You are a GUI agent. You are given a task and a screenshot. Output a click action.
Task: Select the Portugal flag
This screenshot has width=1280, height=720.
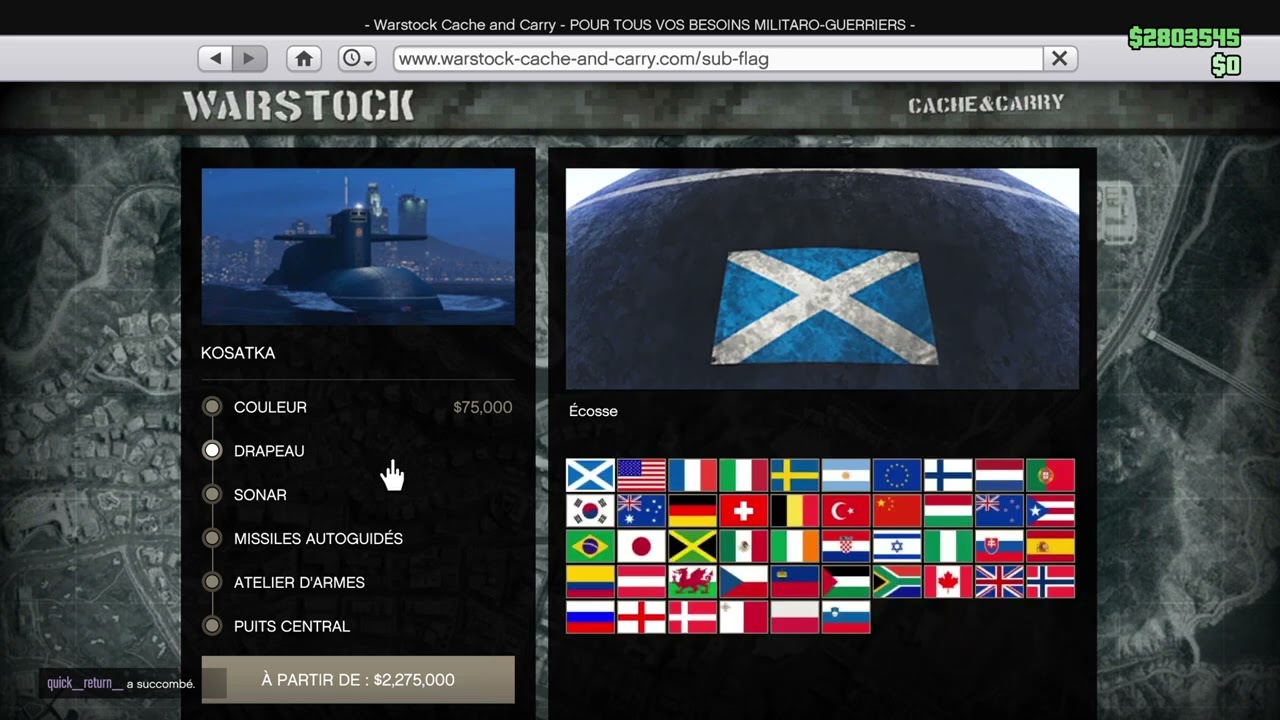click(x=1050, y=475)
